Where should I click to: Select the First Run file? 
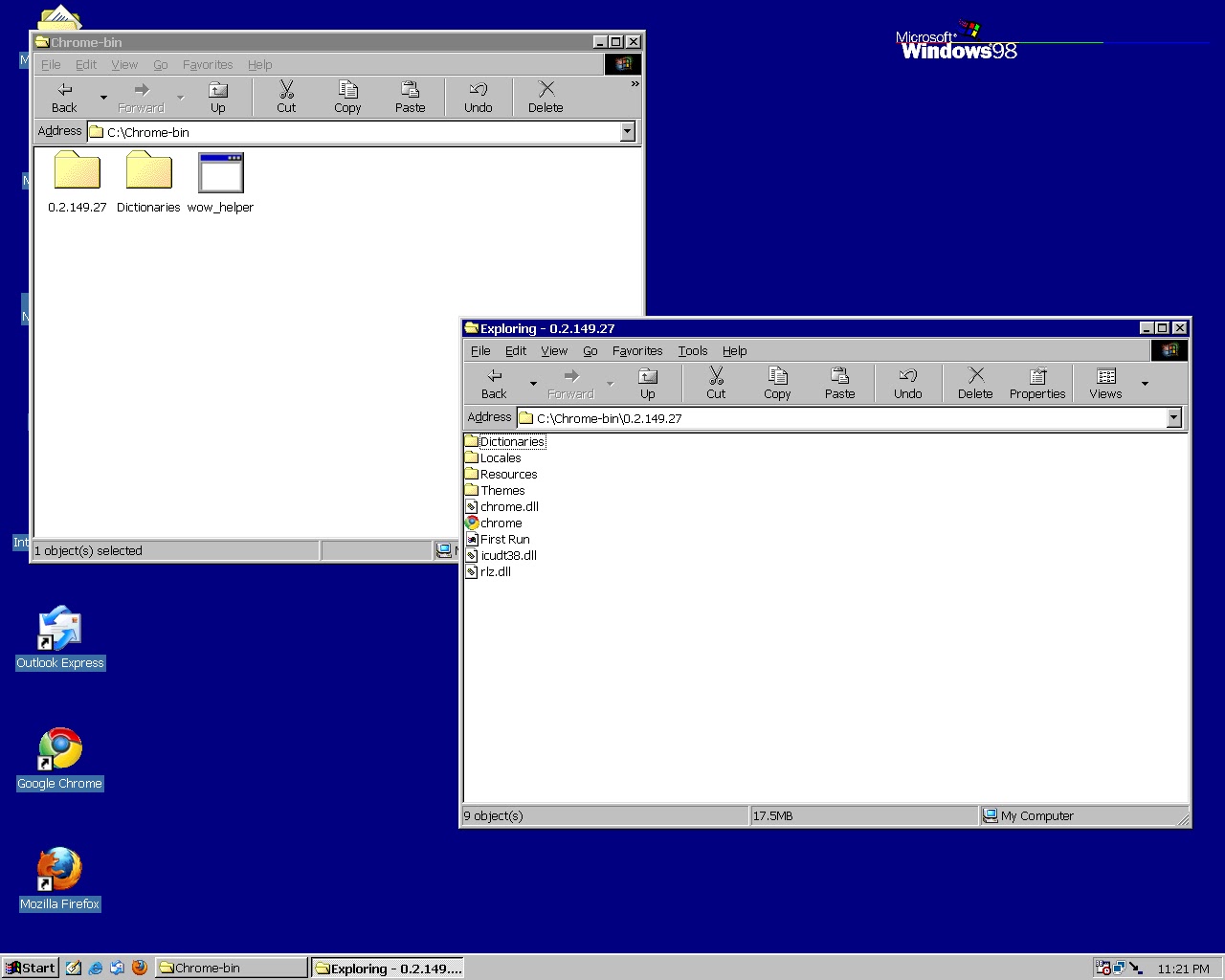pos(498,540)
